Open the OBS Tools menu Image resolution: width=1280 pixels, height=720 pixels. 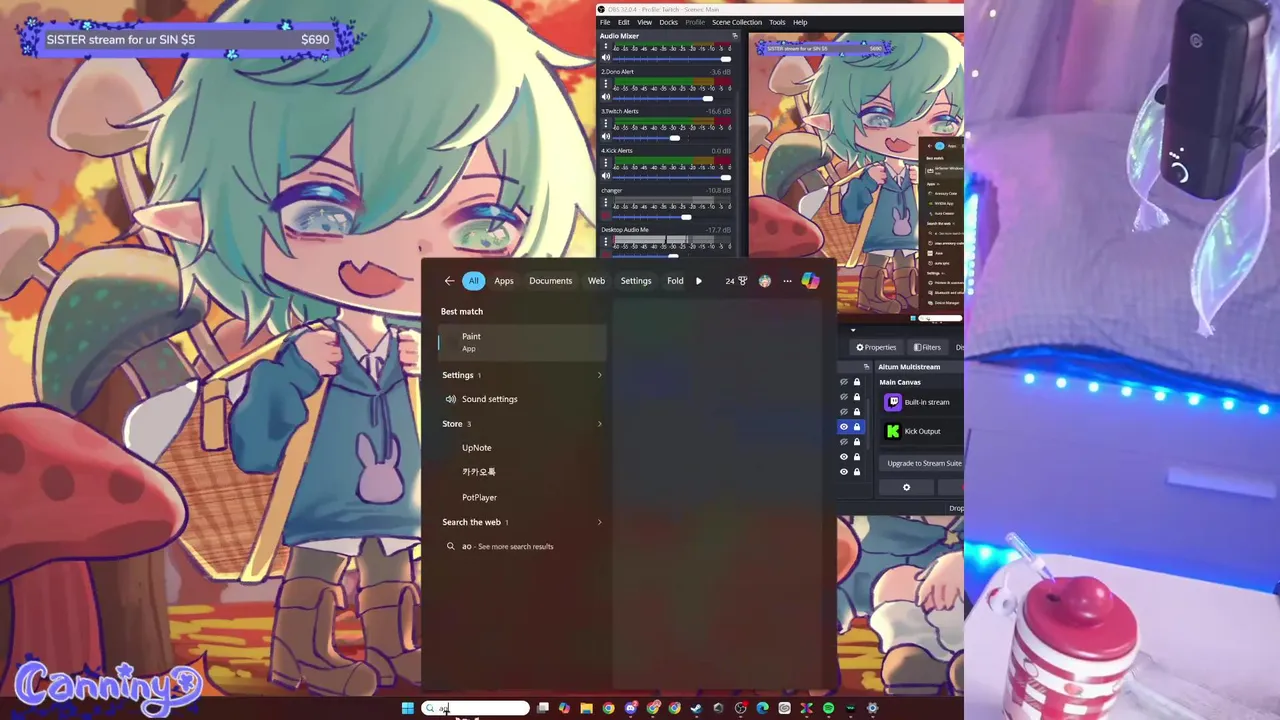tap(777, 22)
